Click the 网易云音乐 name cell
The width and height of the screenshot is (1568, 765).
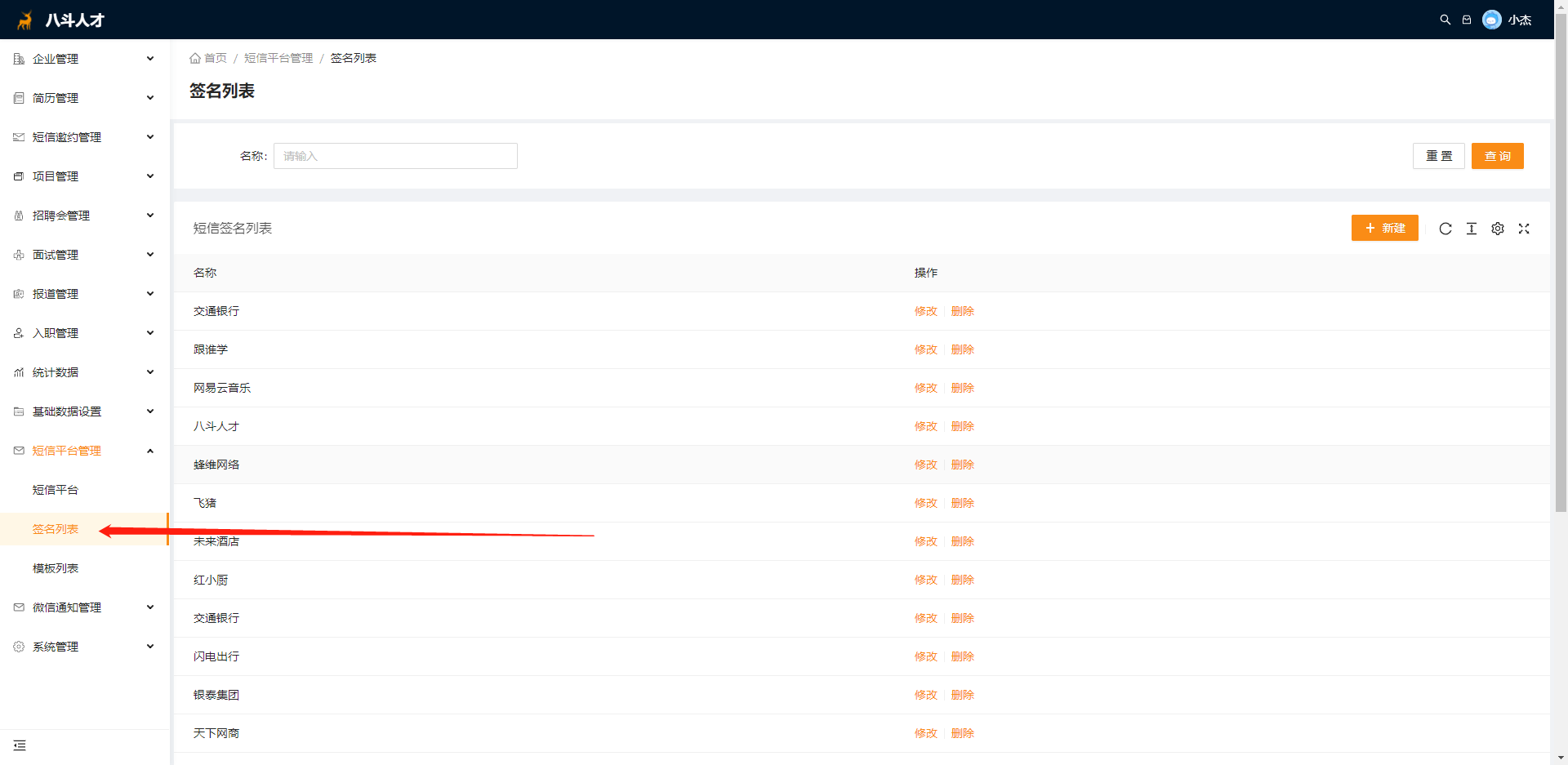point(222,388)
